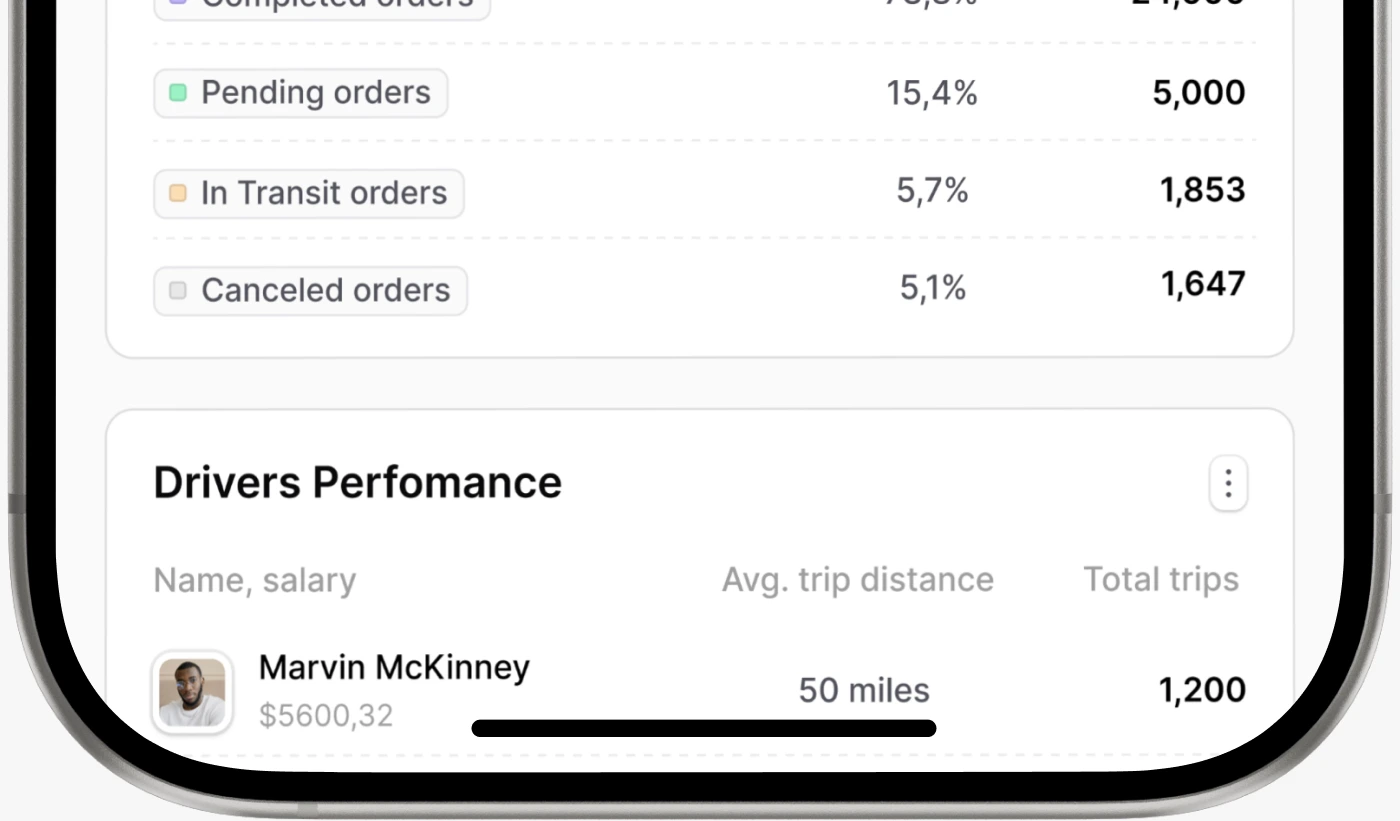The image size is (1400, 821).
Task: Sort by Total trips column header
Action: click(1162, 579)
